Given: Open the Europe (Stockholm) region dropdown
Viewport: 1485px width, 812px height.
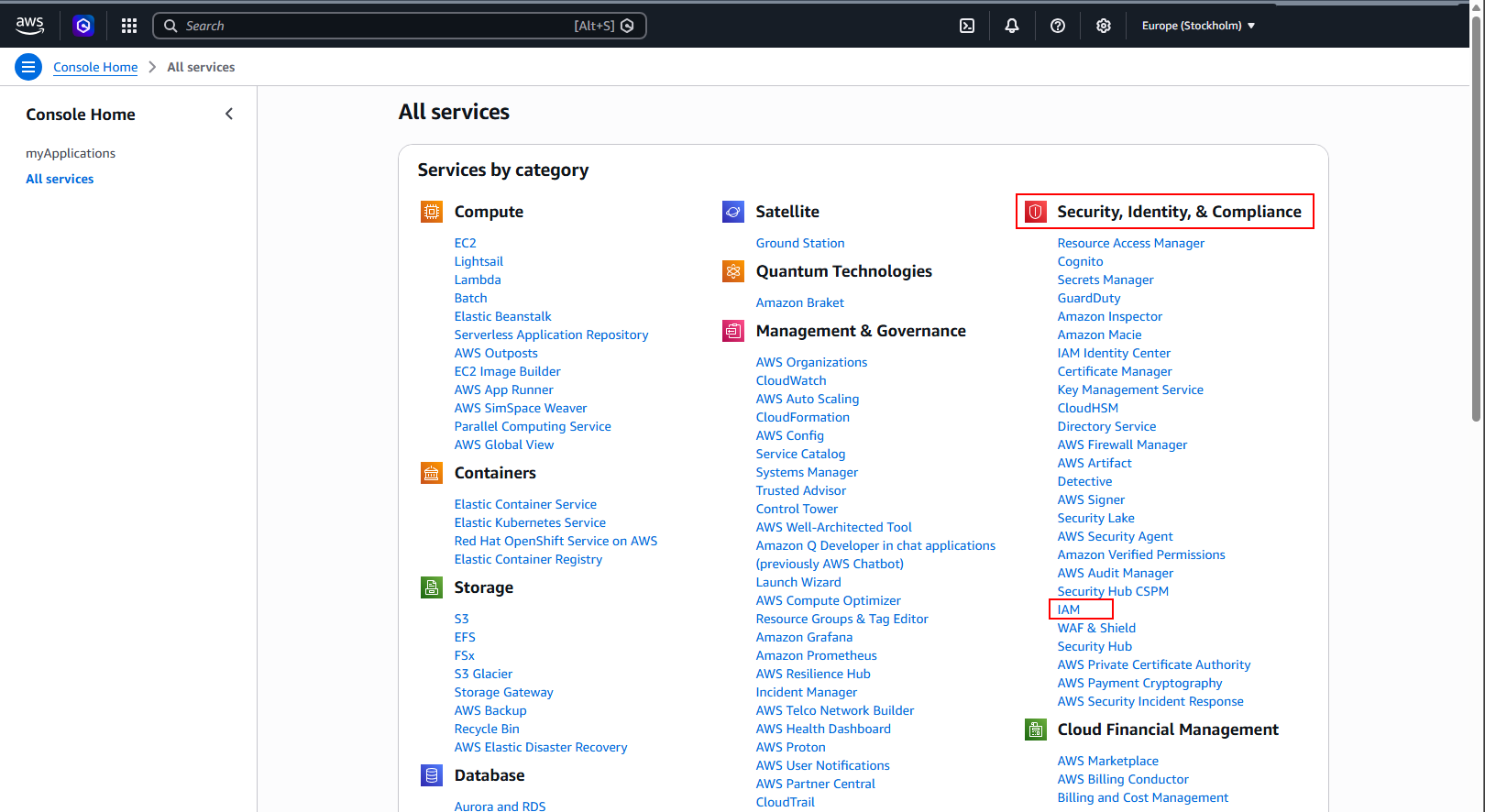Looking at the screenshot, I should coord(1198,26).
